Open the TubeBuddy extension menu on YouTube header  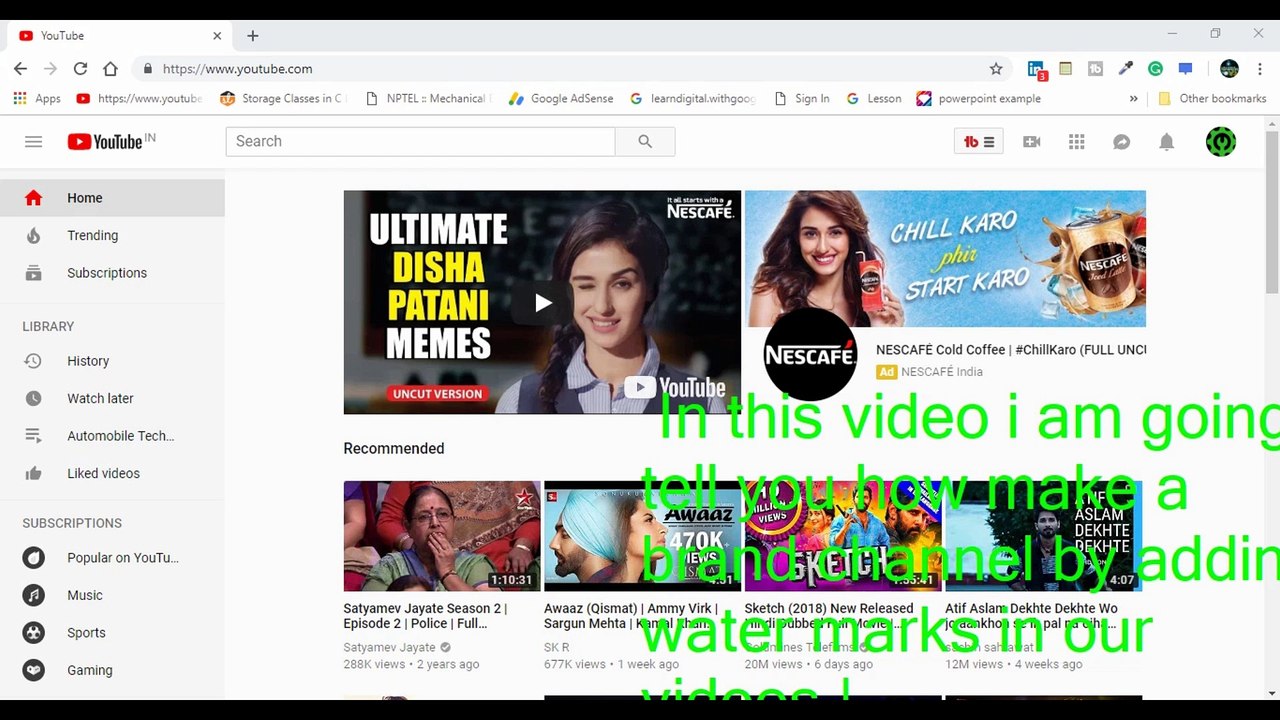pyautogui.click(x=979, y=142)
